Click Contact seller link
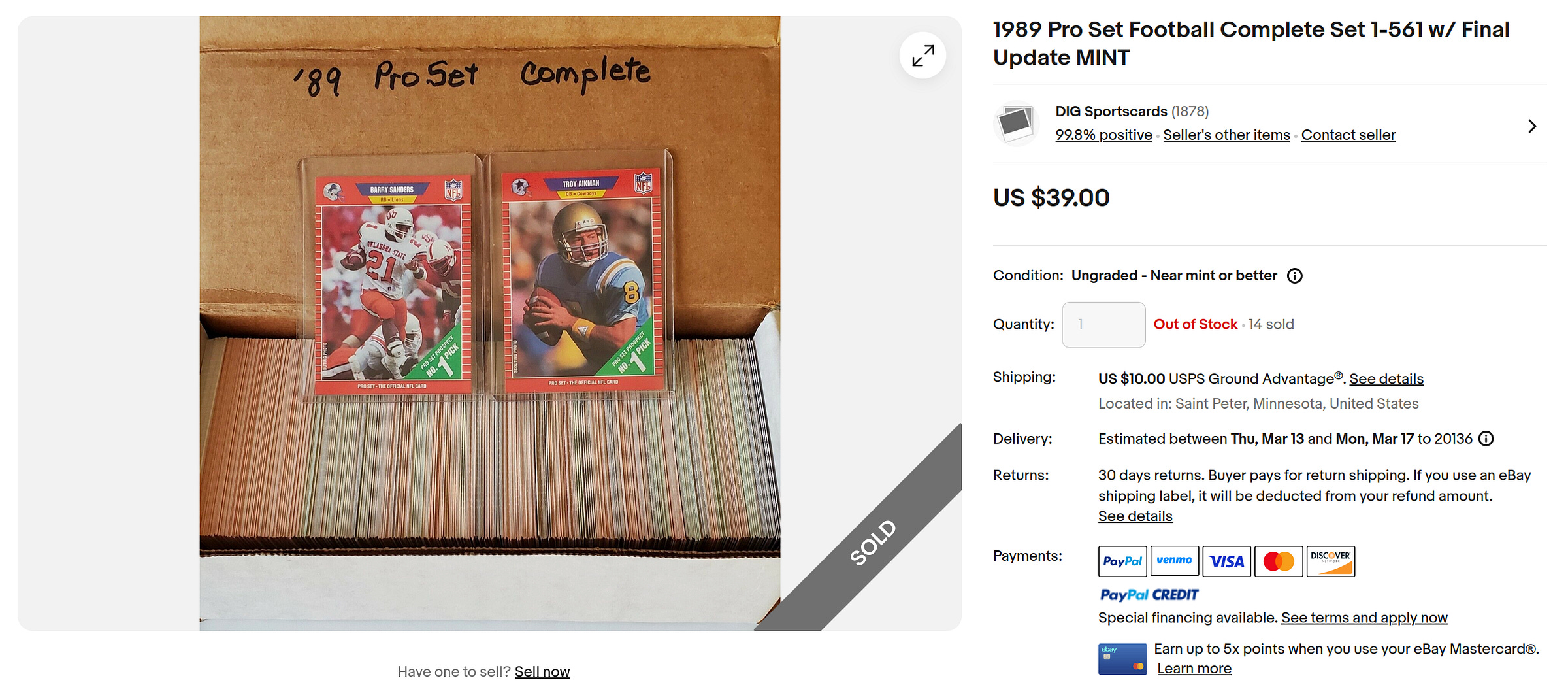 [1348, 135]
